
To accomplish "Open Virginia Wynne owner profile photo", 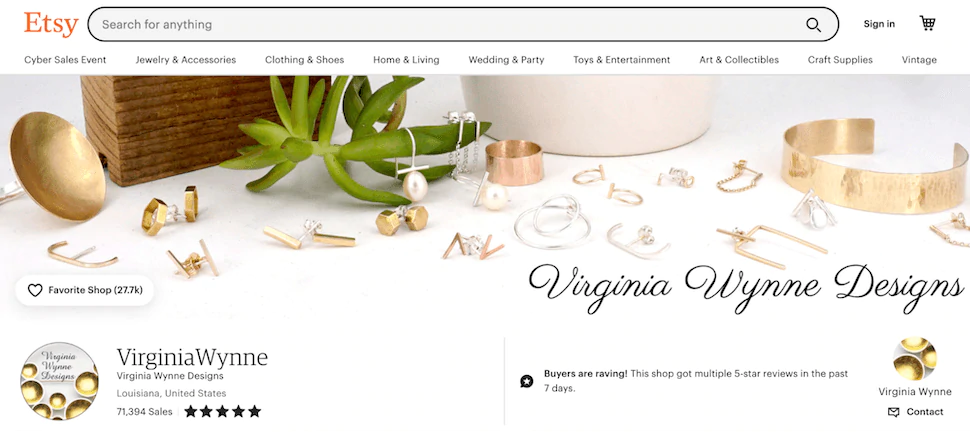I will point(915,359).
